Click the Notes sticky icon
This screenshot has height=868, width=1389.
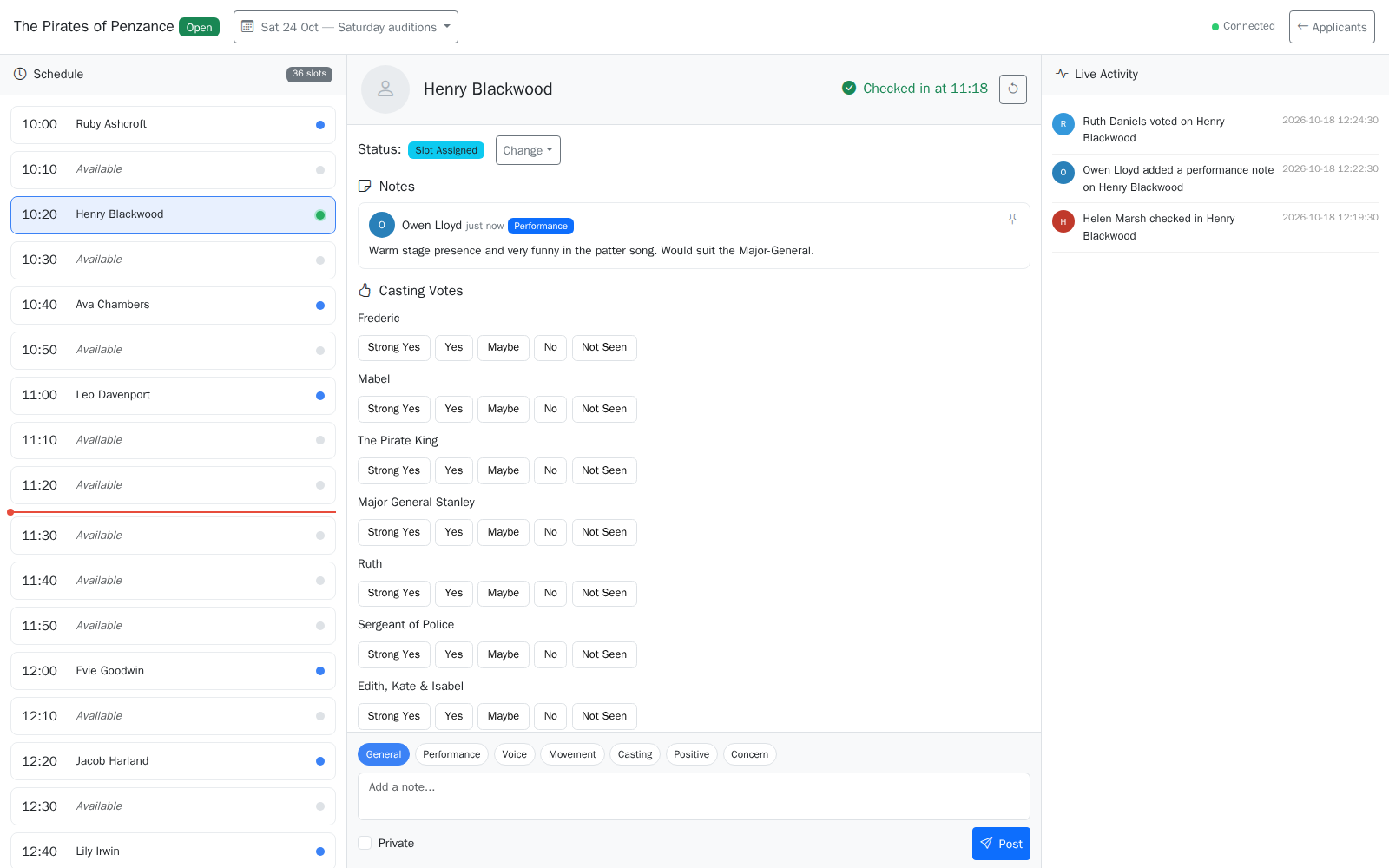365,187
